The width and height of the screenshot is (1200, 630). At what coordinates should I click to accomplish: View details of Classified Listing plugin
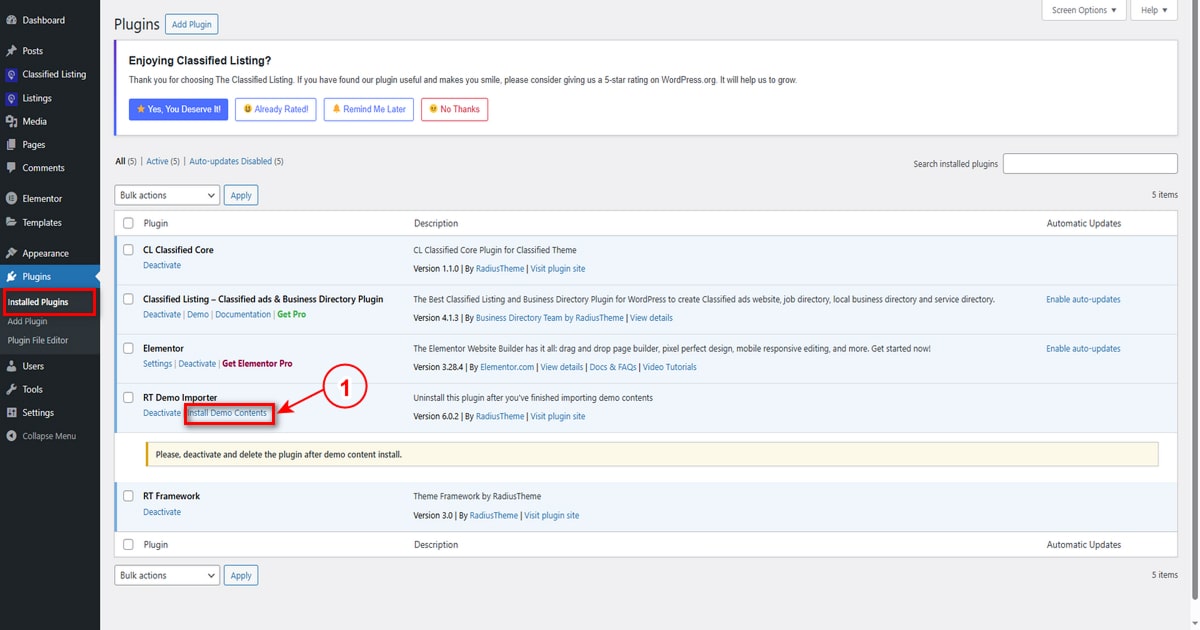tap(652, 318)
